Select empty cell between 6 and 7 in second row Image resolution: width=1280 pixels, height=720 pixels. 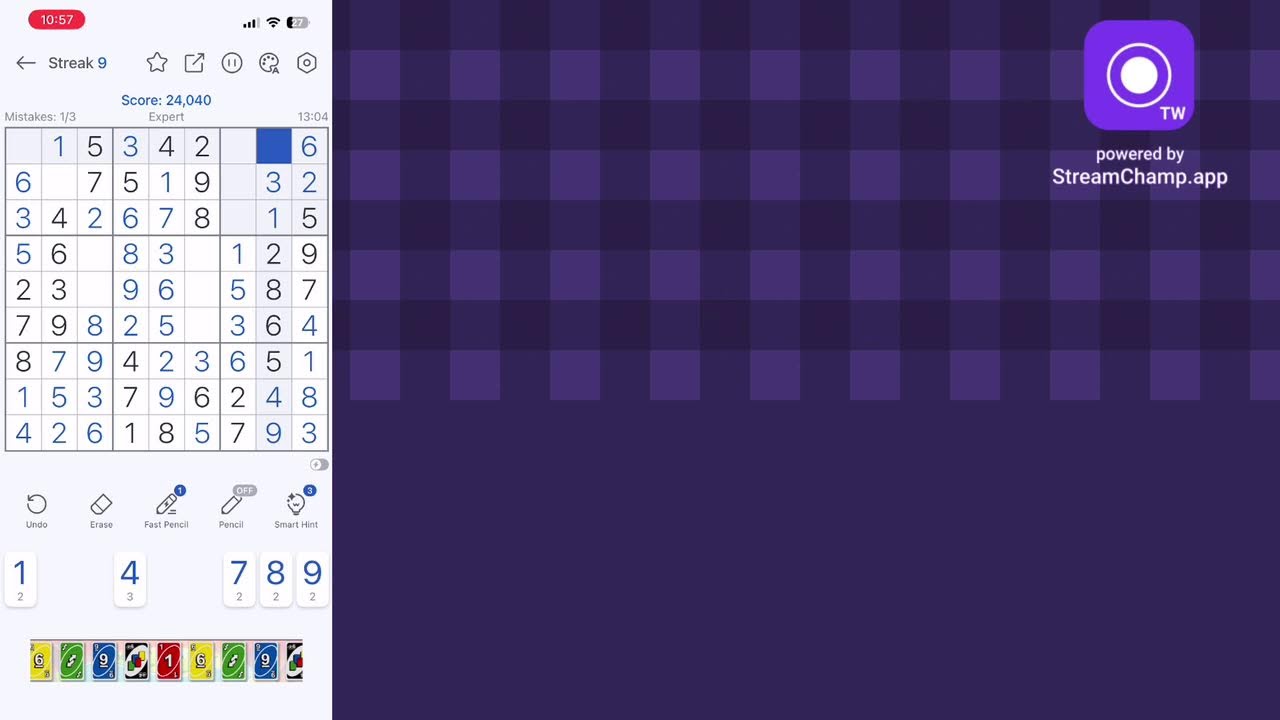(x=59, y=182)
